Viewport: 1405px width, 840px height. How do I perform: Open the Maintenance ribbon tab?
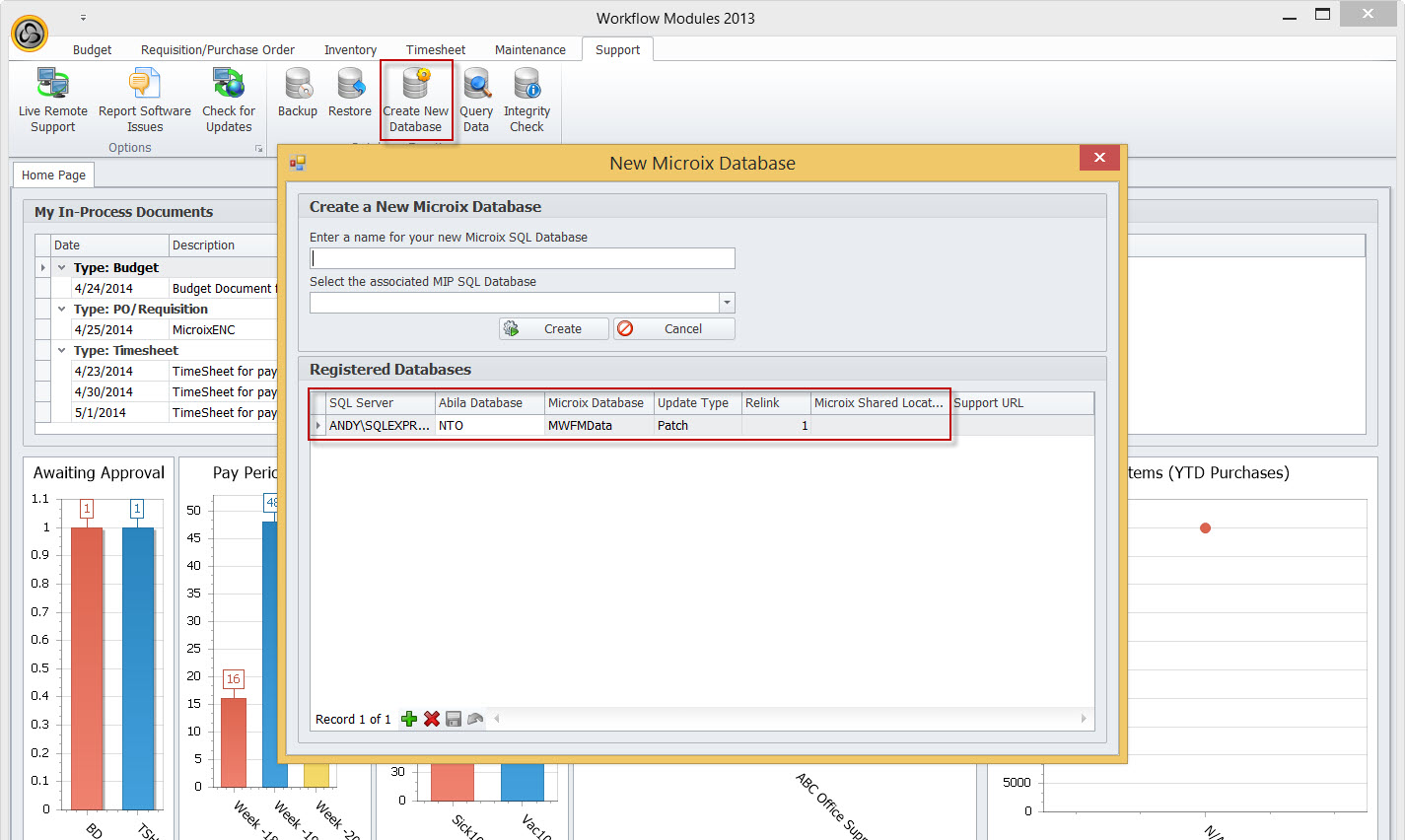(x=529, y=50)
